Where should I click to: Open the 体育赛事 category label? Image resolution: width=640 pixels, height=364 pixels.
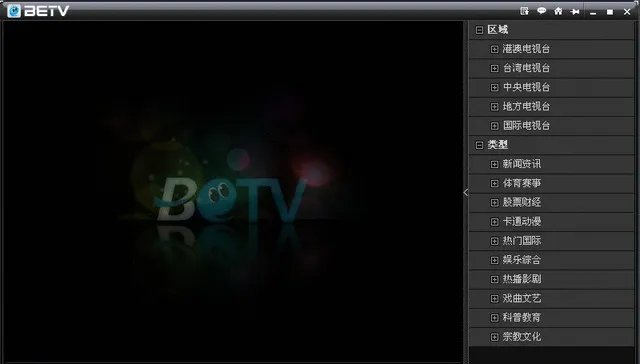pyautogui.click(x=522, y=183)
